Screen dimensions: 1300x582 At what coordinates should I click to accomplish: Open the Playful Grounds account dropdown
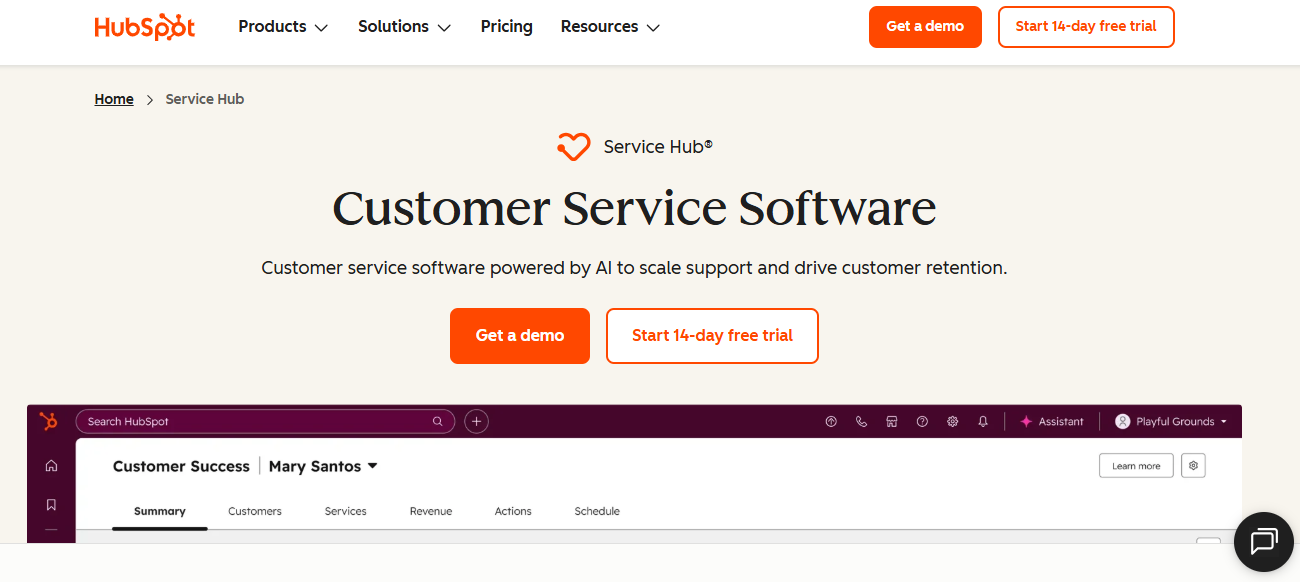point(1171,421)
